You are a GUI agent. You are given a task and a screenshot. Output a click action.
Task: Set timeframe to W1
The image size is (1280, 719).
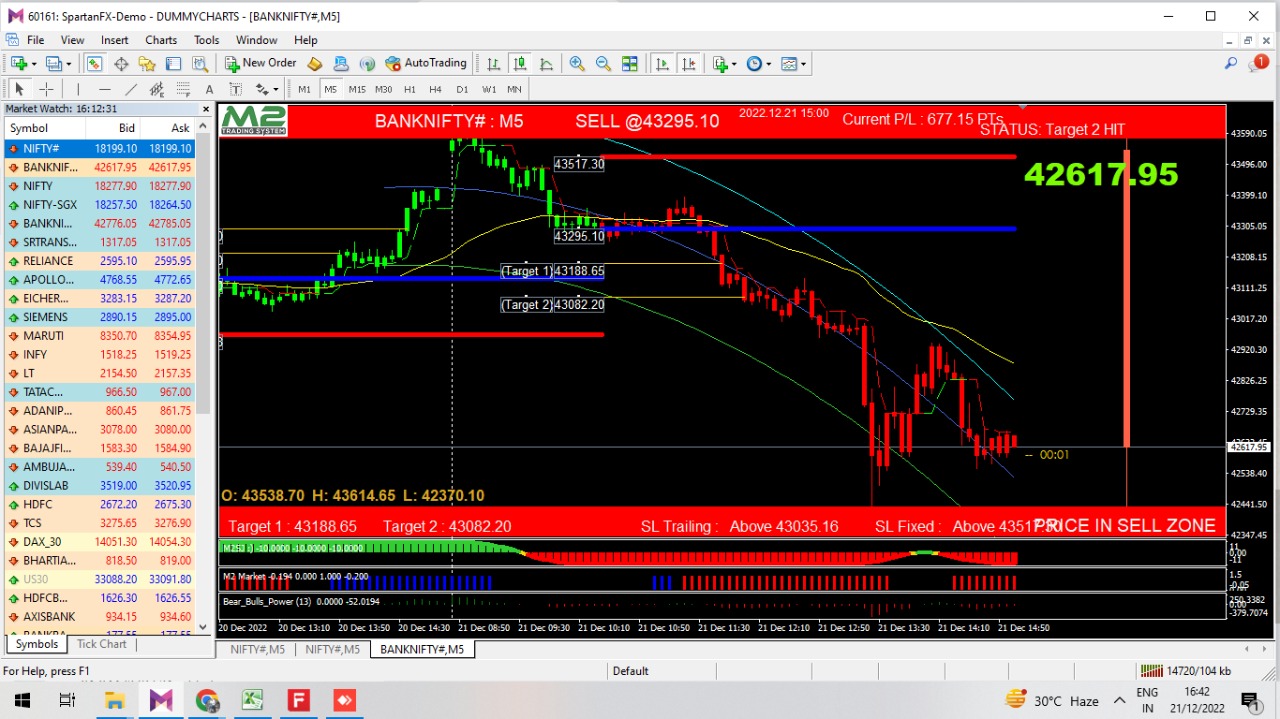click(488, 89)
